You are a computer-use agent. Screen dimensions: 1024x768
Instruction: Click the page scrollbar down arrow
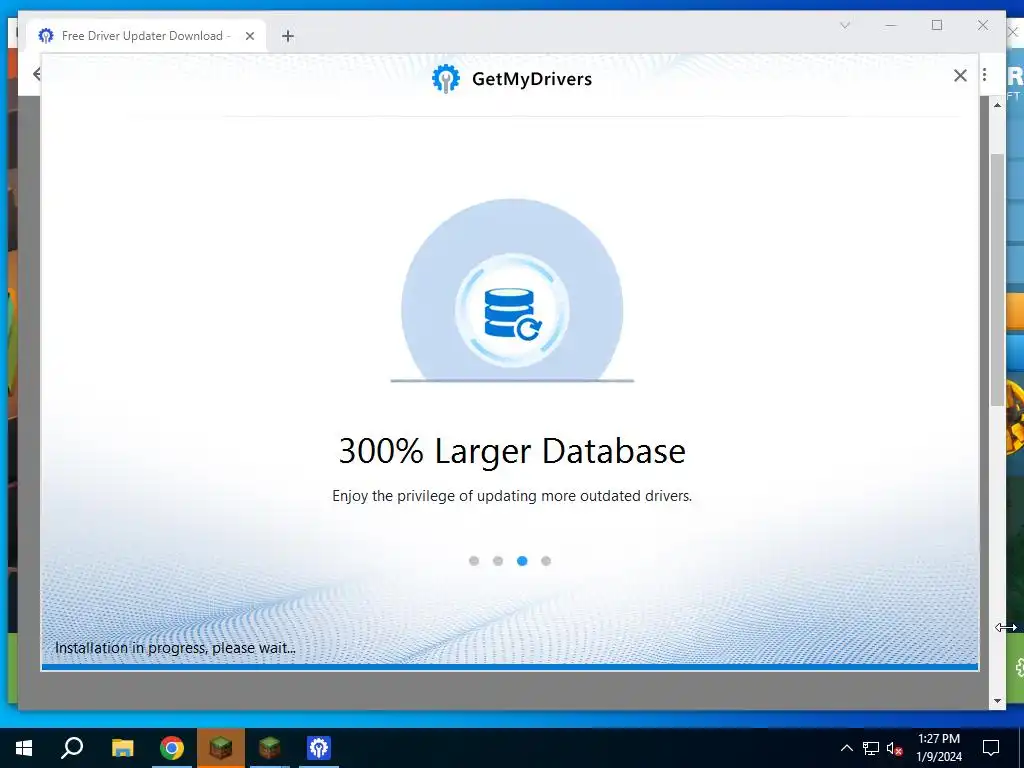[997, 701]
